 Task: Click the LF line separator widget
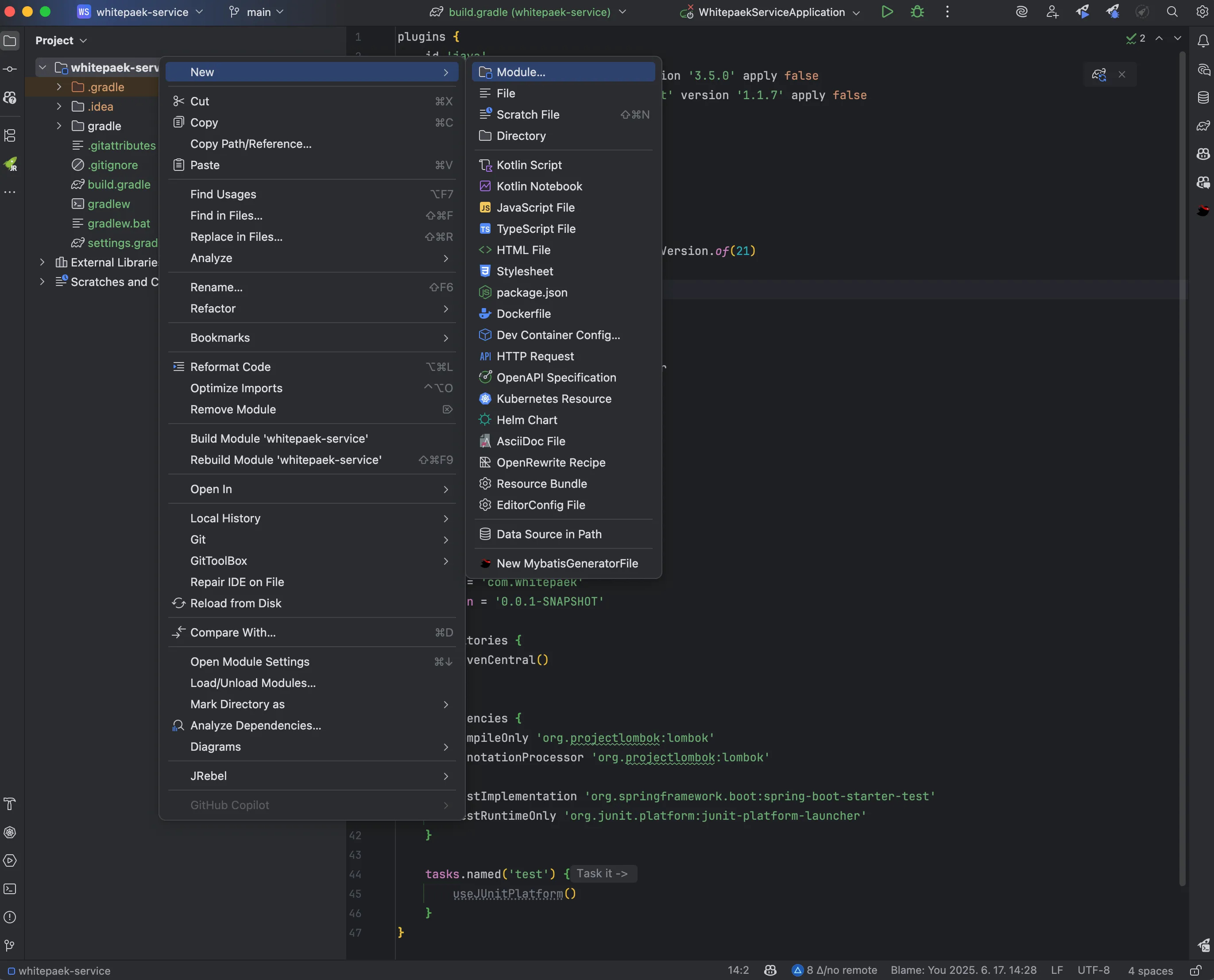1056,970
